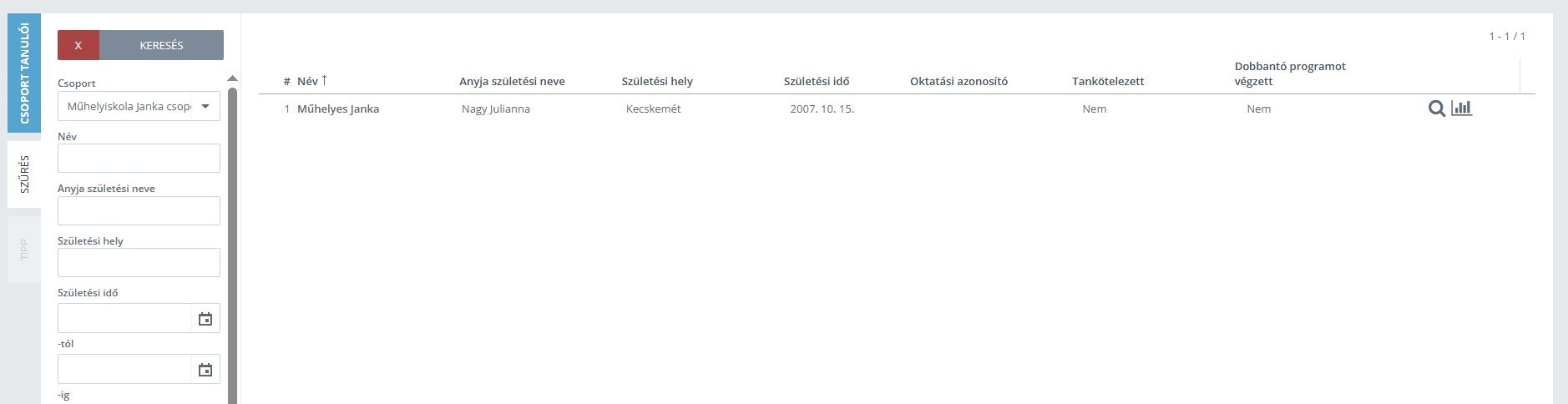Screen dimensions: 1568x404
Task: Click the Anyja születési neve input field
Action: point(139,210)
